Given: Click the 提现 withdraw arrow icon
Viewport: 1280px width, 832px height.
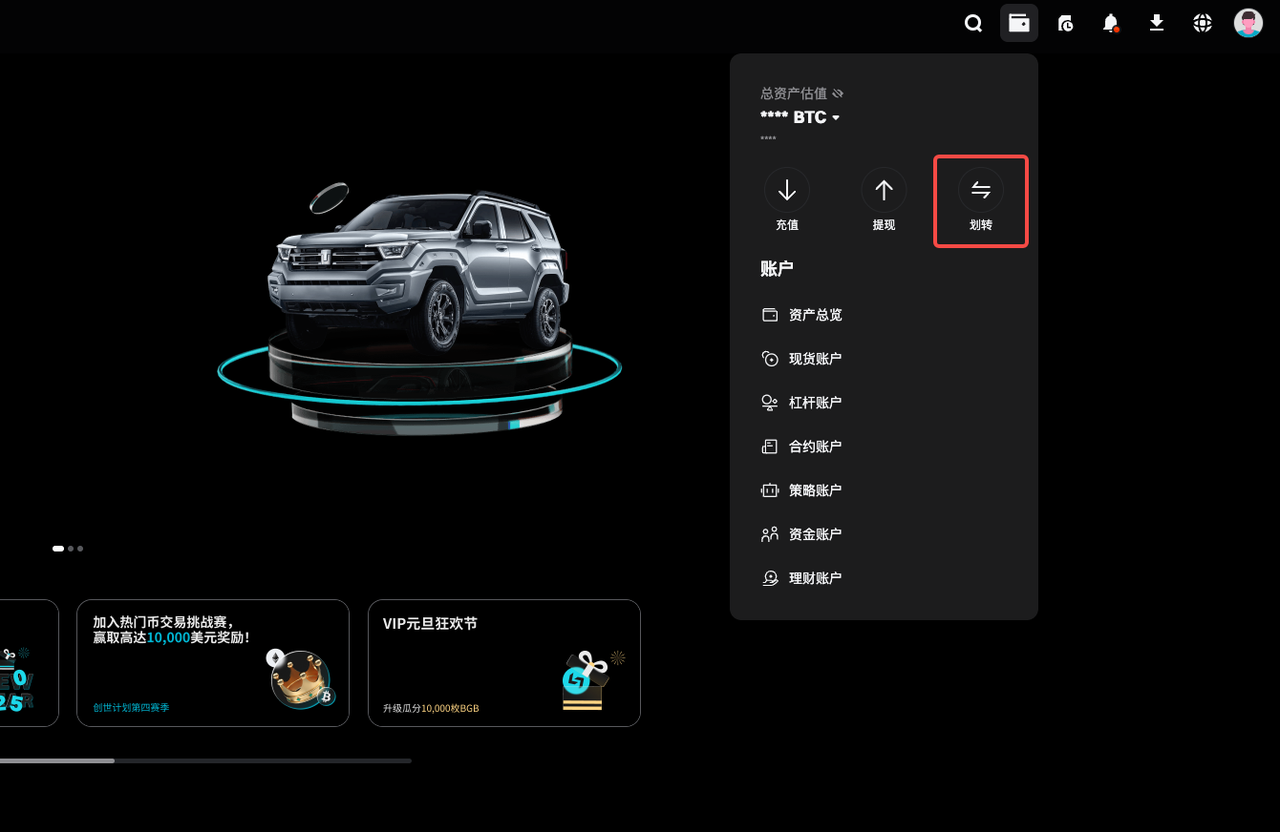Looking at the screenshot, I should pyautogui.click(x=884, y=190).
